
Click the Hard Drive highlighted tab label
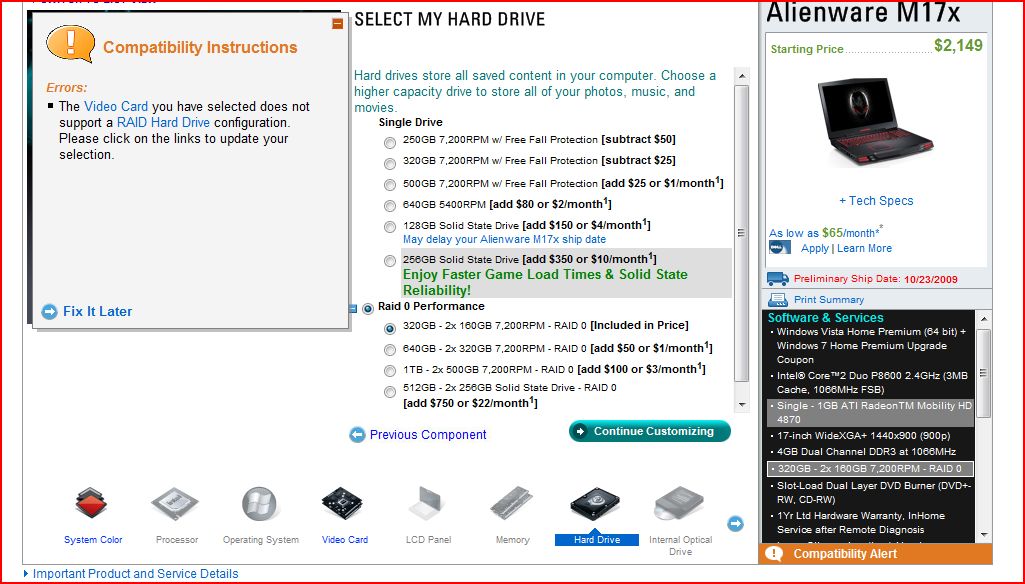(597, 540)
